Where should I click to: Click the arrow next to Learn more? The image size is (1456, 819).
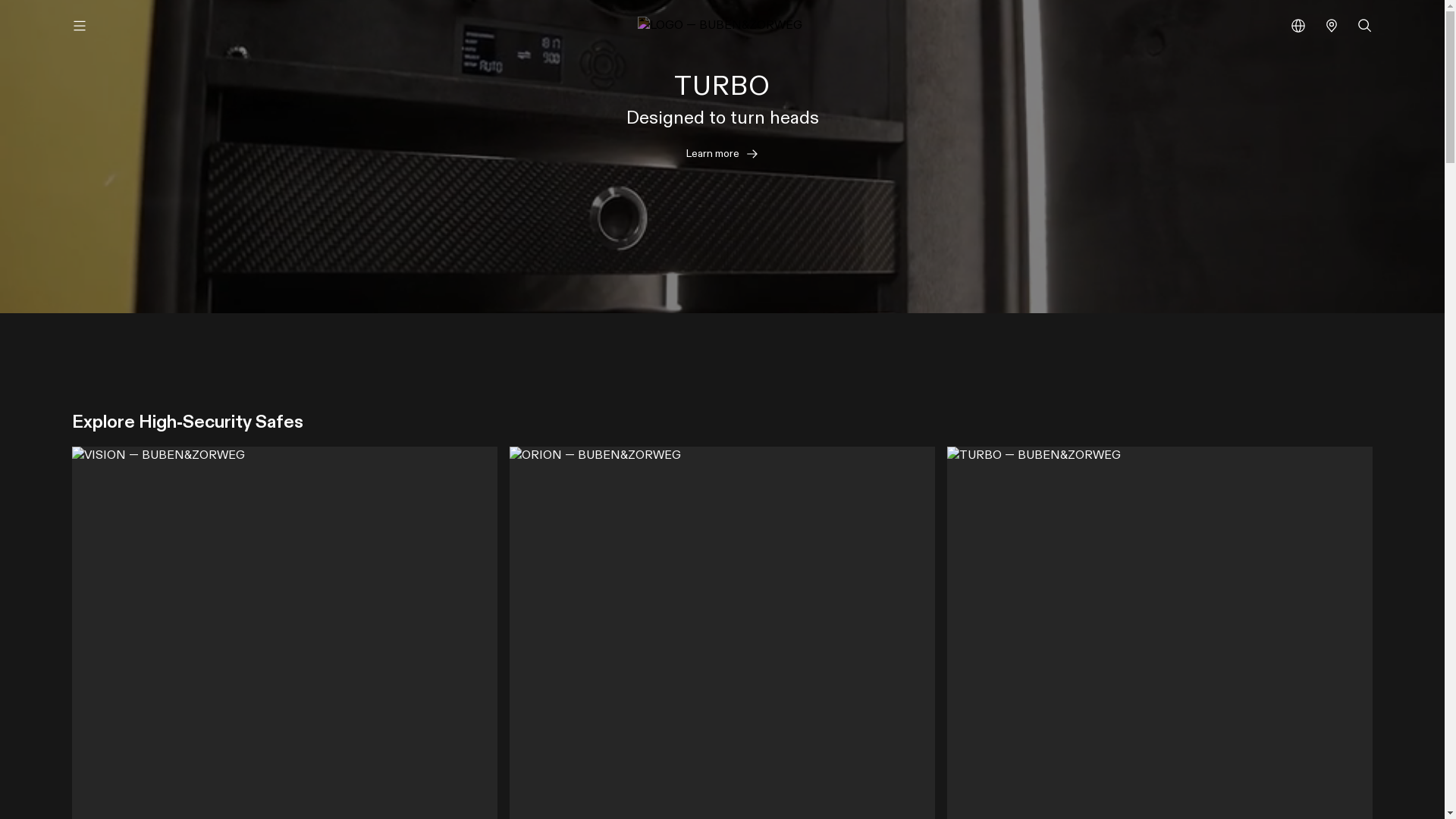click(x=752, y=154)
